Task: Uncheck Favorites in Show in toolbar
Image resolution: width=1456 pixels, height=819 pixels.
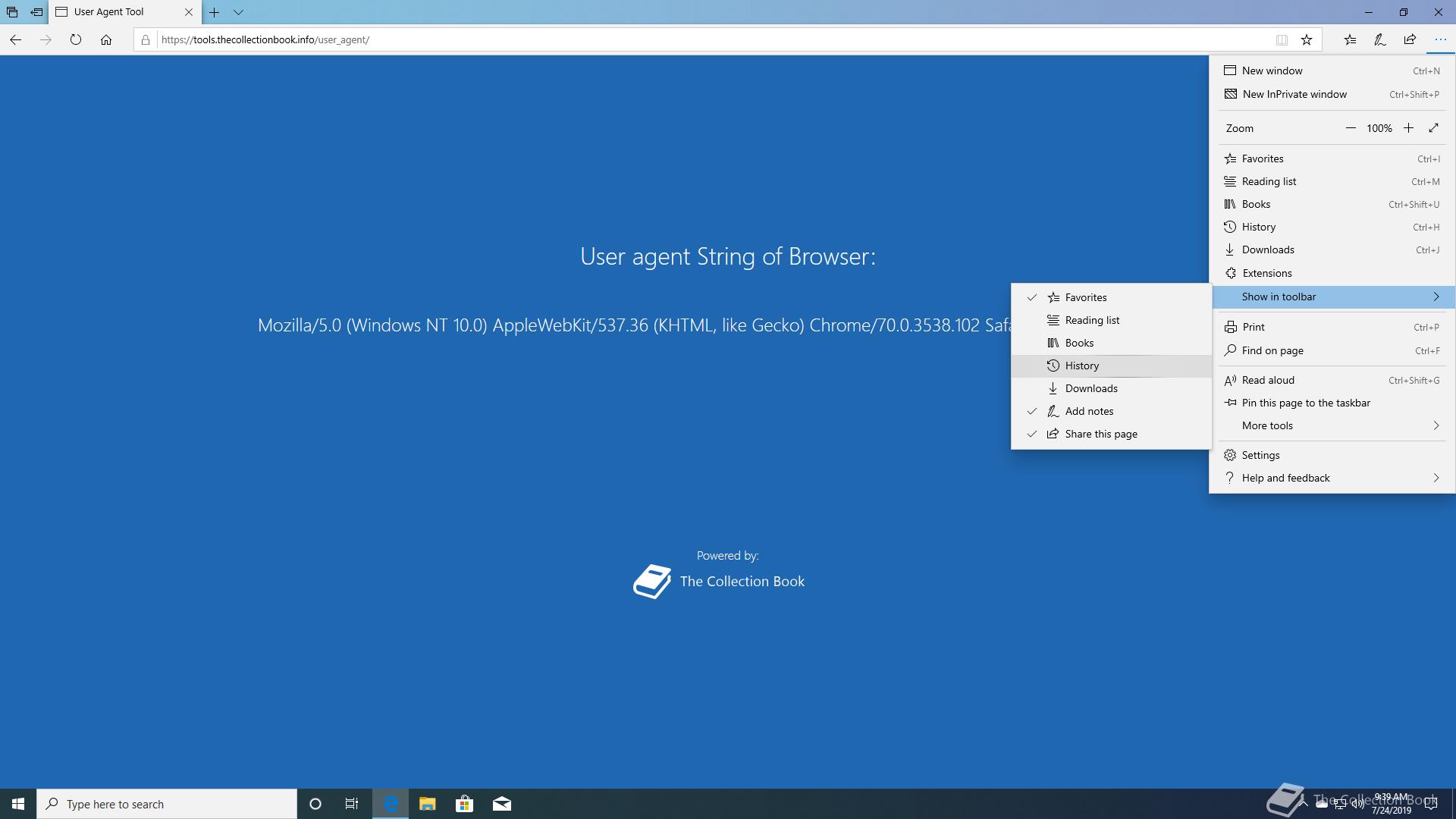Action: click(1085, 297)
